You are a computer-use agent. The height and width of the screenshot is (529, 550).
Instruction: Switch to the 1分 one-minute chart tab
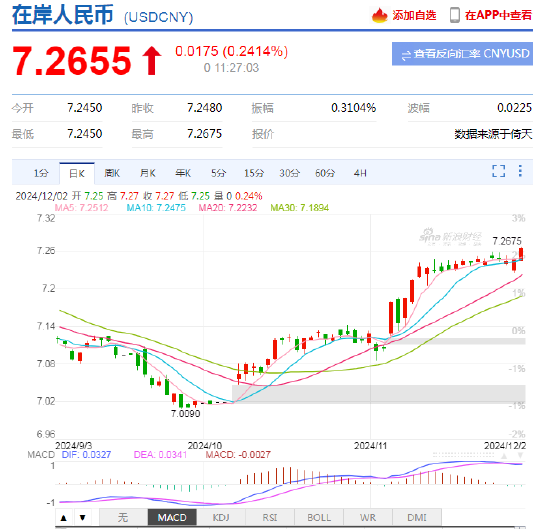[x=41, y=173]
